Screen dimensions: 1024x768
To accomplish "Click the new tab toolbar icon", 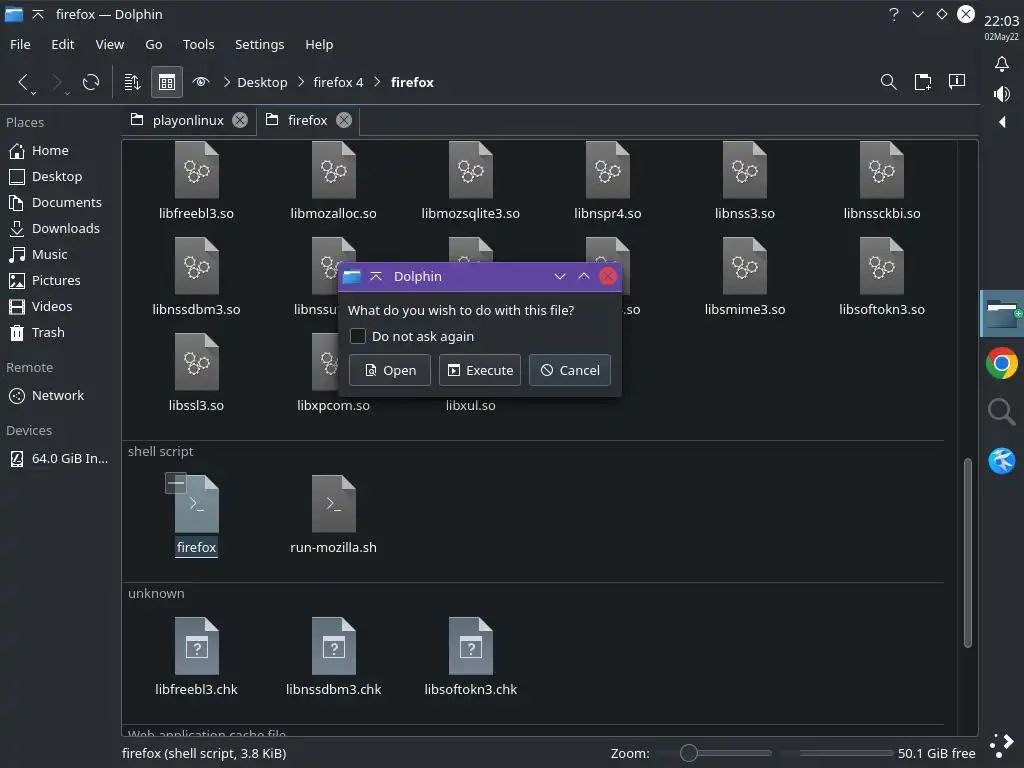I will tap(923, 82).
